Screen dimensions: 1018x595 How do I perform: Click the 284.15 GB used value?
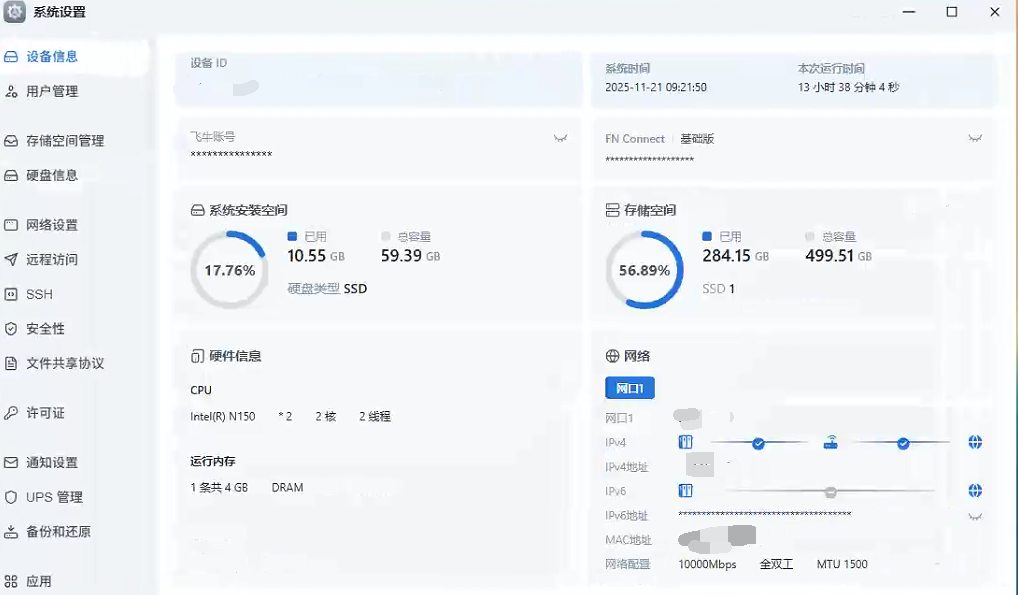click(736, 256)
